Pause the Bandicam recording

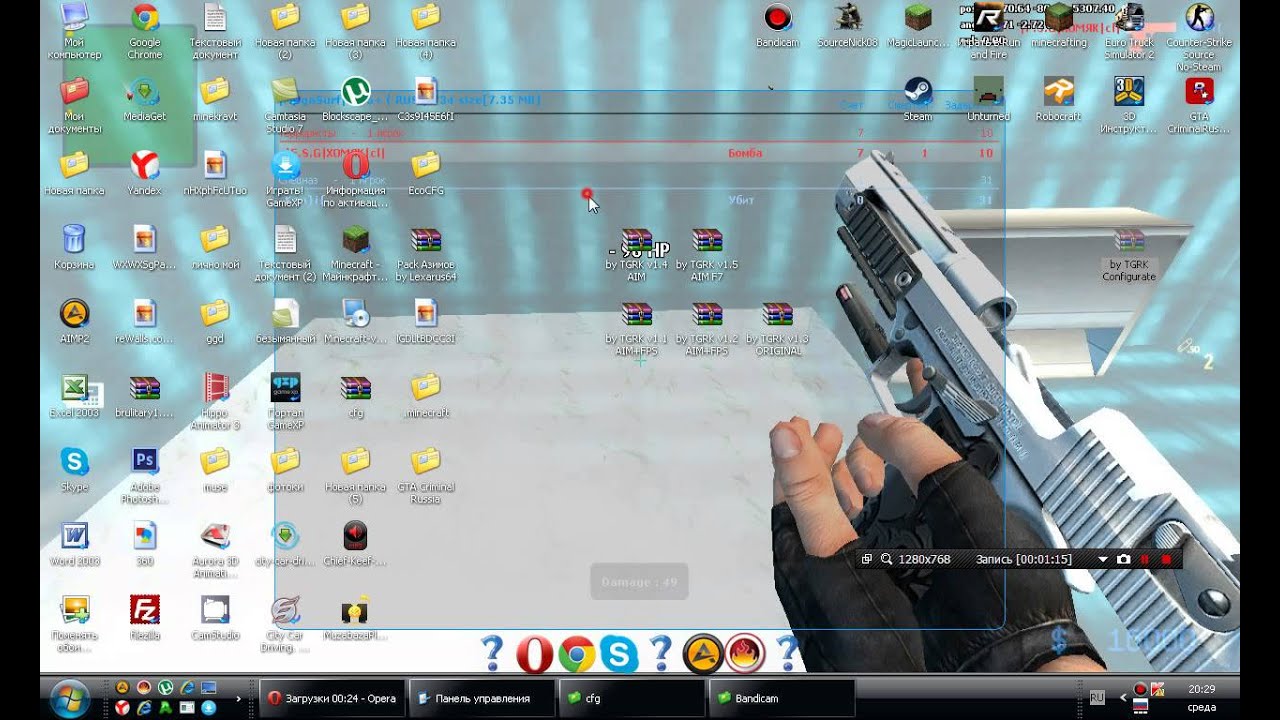(x=1145, y=559)
